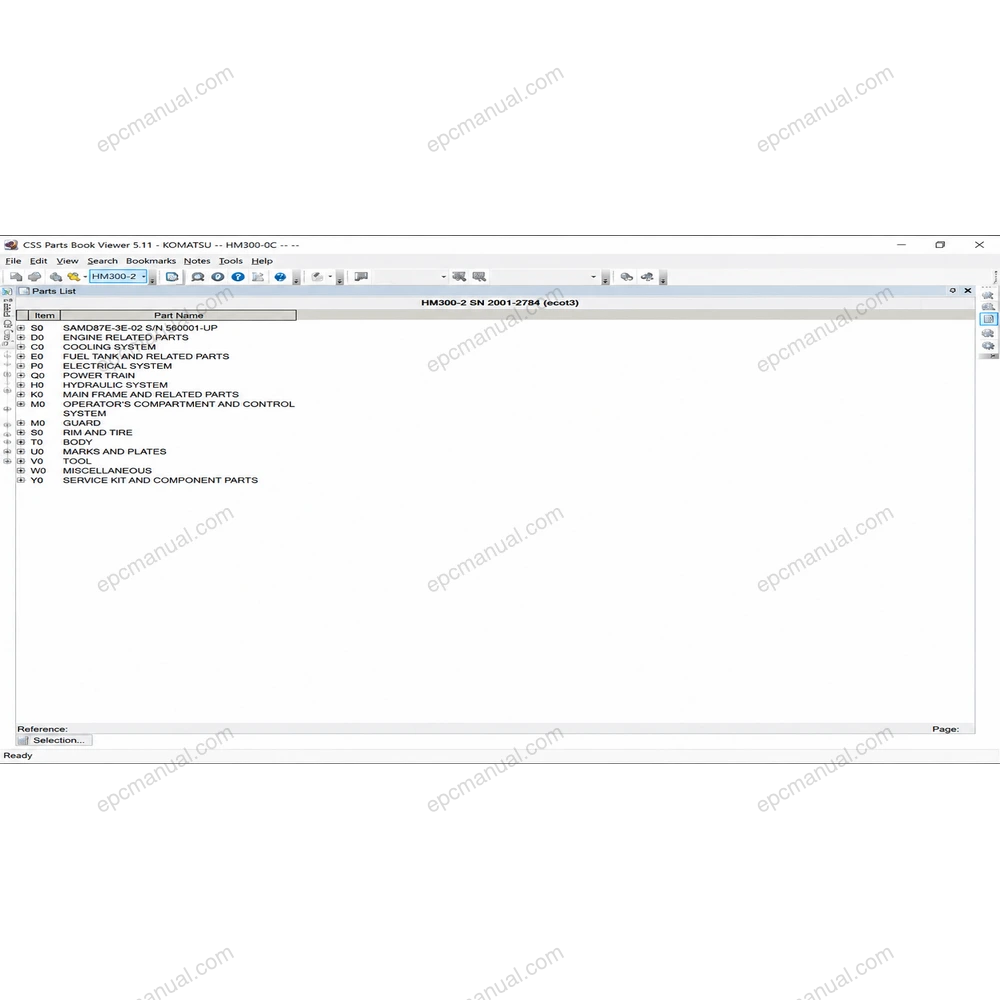Select the SERVICE KIT AND COMPONENT PARTS row
1000x1000 pixels.
(x=160, y=480)
